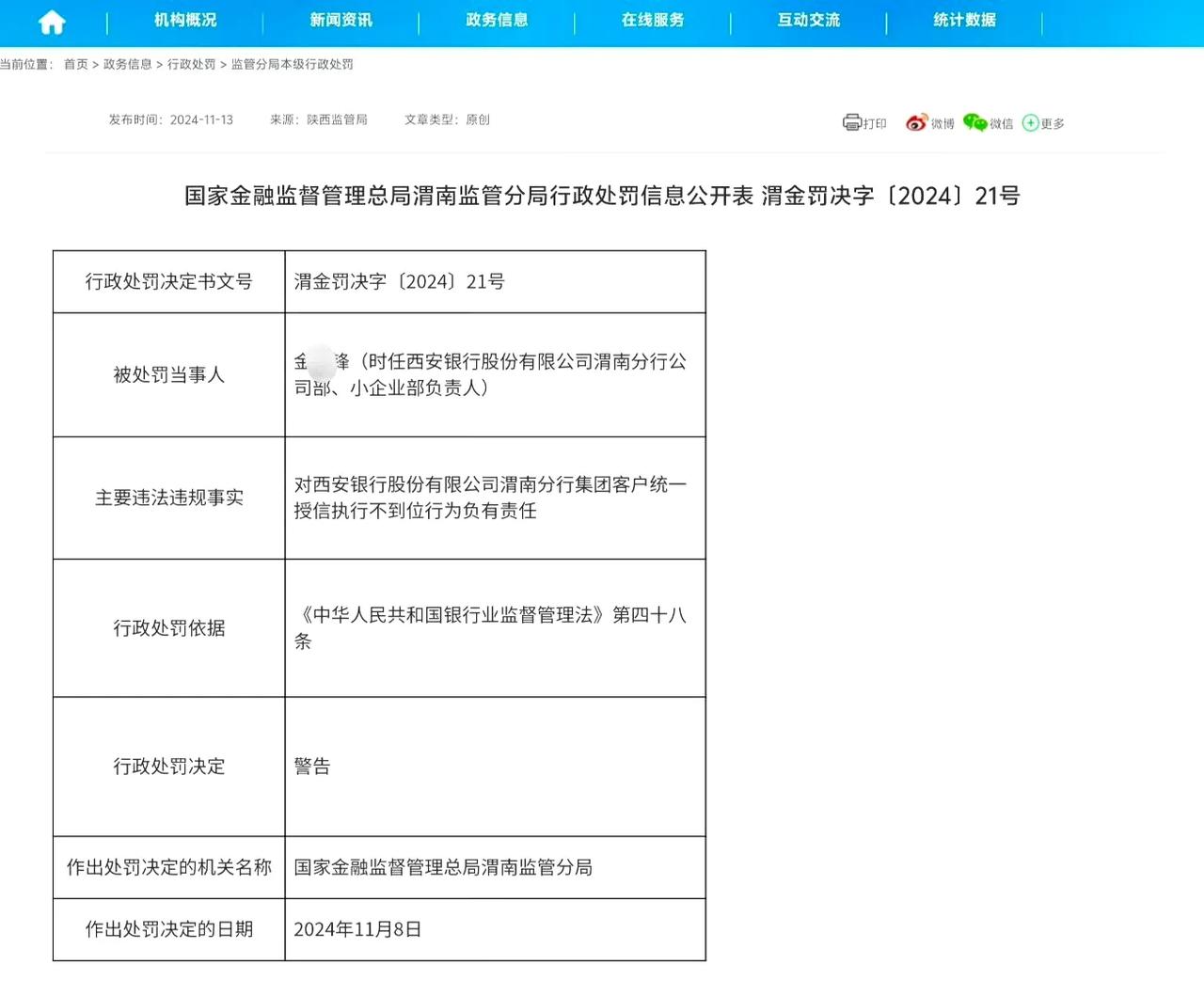Select the publish date 2024-11-13 text
This screenshot has height=996, width=1204.
point(201,119)
